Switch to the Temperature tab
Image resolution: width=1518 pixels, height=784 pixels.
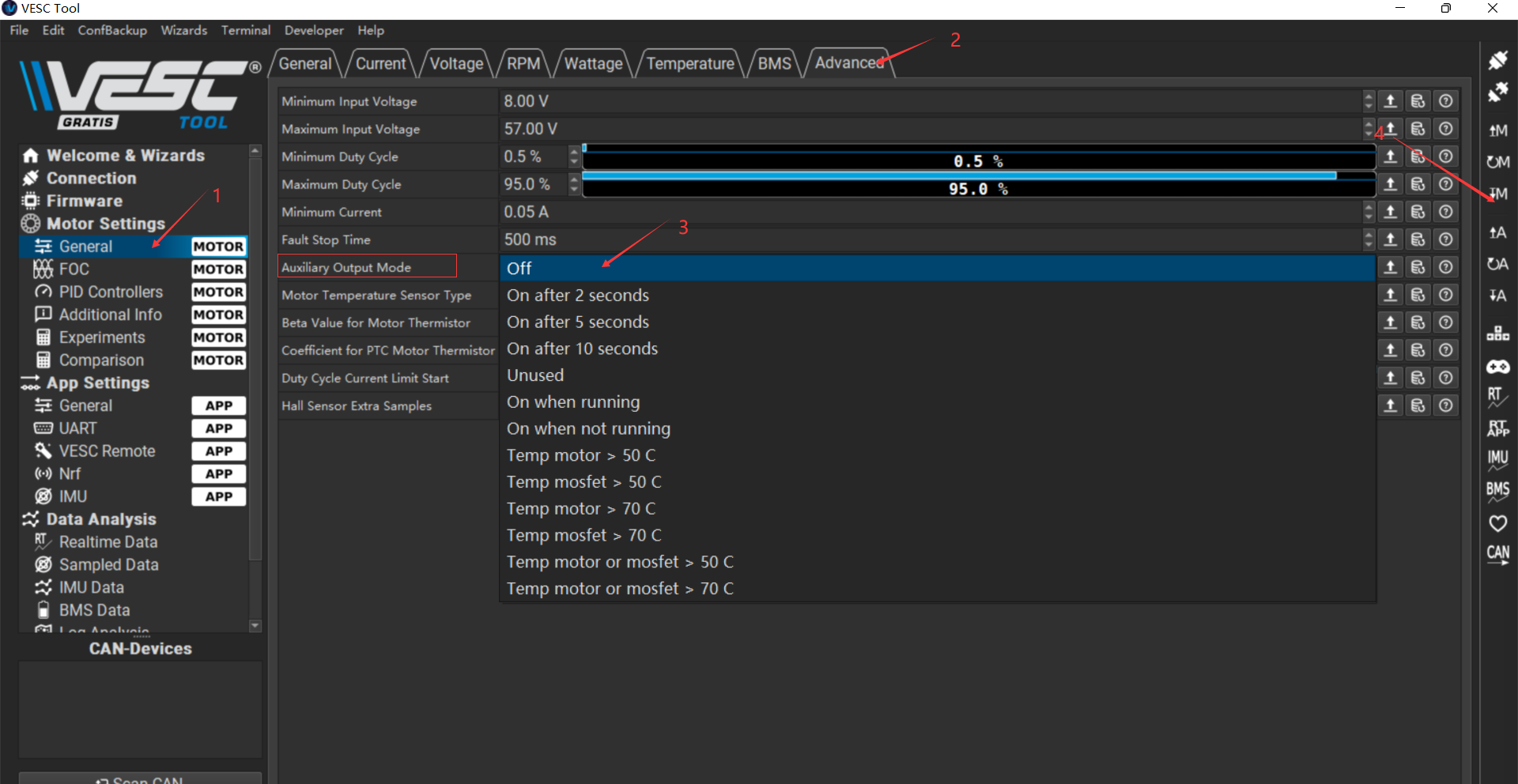click(690, 63)
